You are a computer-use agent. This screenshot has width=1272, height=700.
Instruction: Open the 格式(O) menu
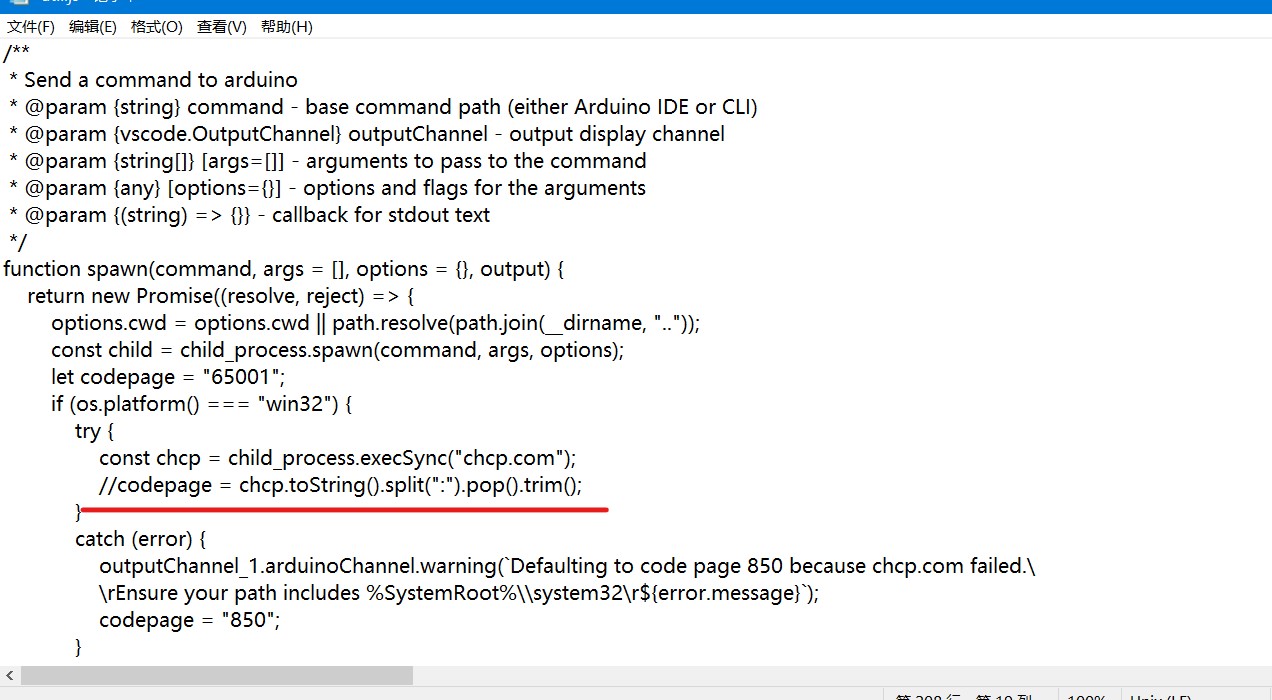coord(157,27)
